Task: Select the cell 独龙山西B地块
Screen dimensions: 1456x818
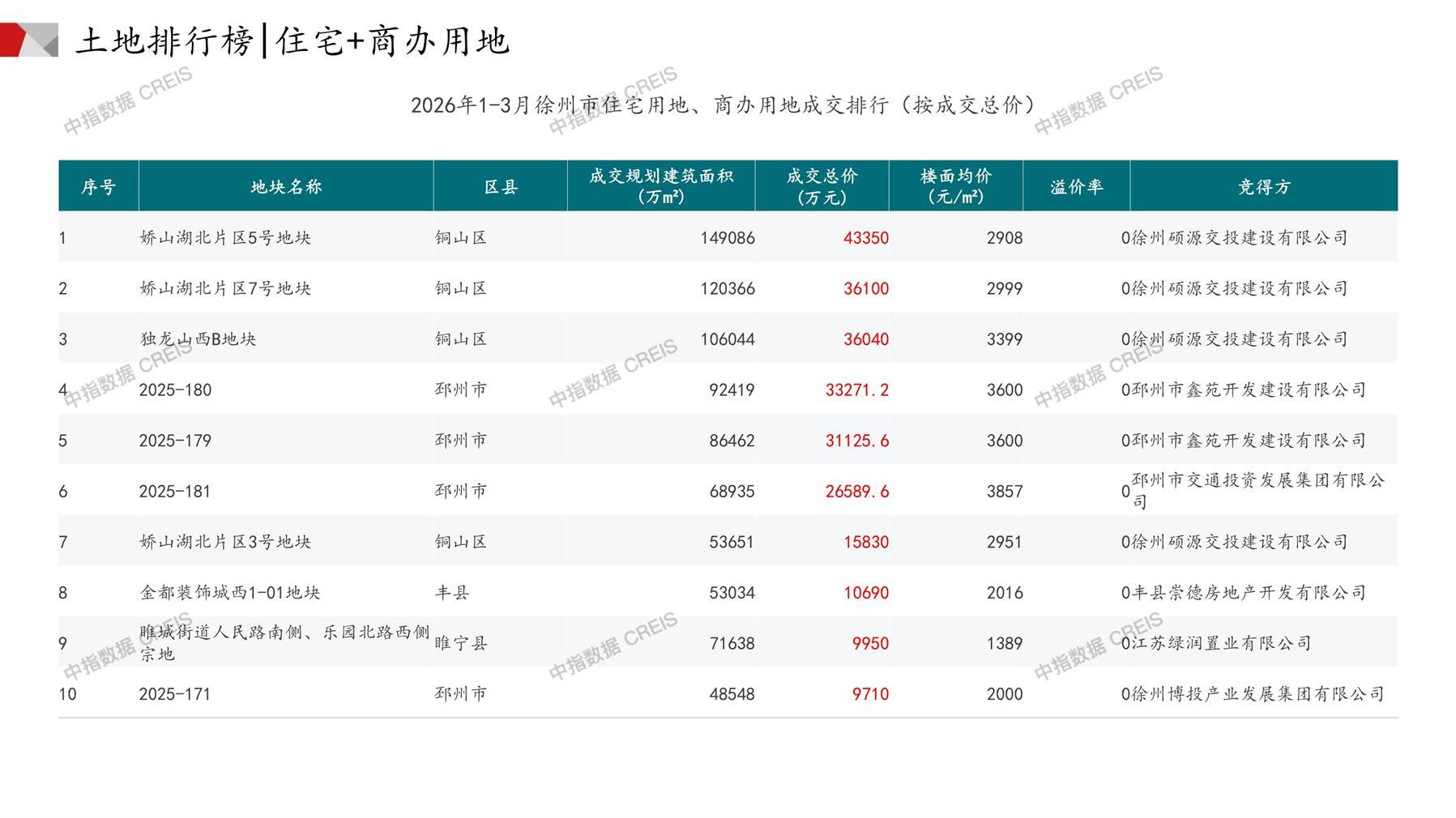Action: pyautogui.click(x=199, y=339)
